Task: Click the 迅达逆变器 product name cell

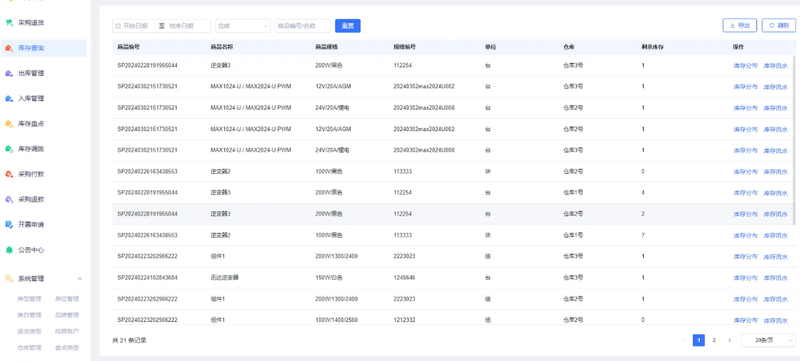Action: (x=224, y=278)
